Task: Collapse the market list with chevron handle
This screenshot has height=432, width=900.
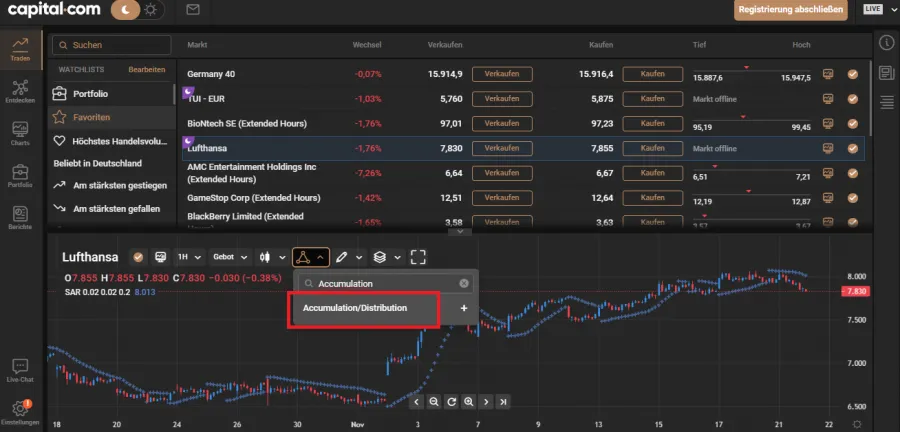Action: 459,232
